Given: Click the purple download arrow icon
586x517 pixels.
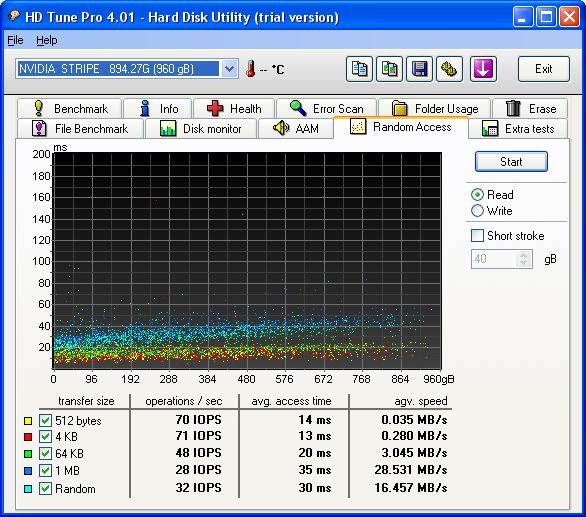Looking at the screenshot, I should (483, 69).
